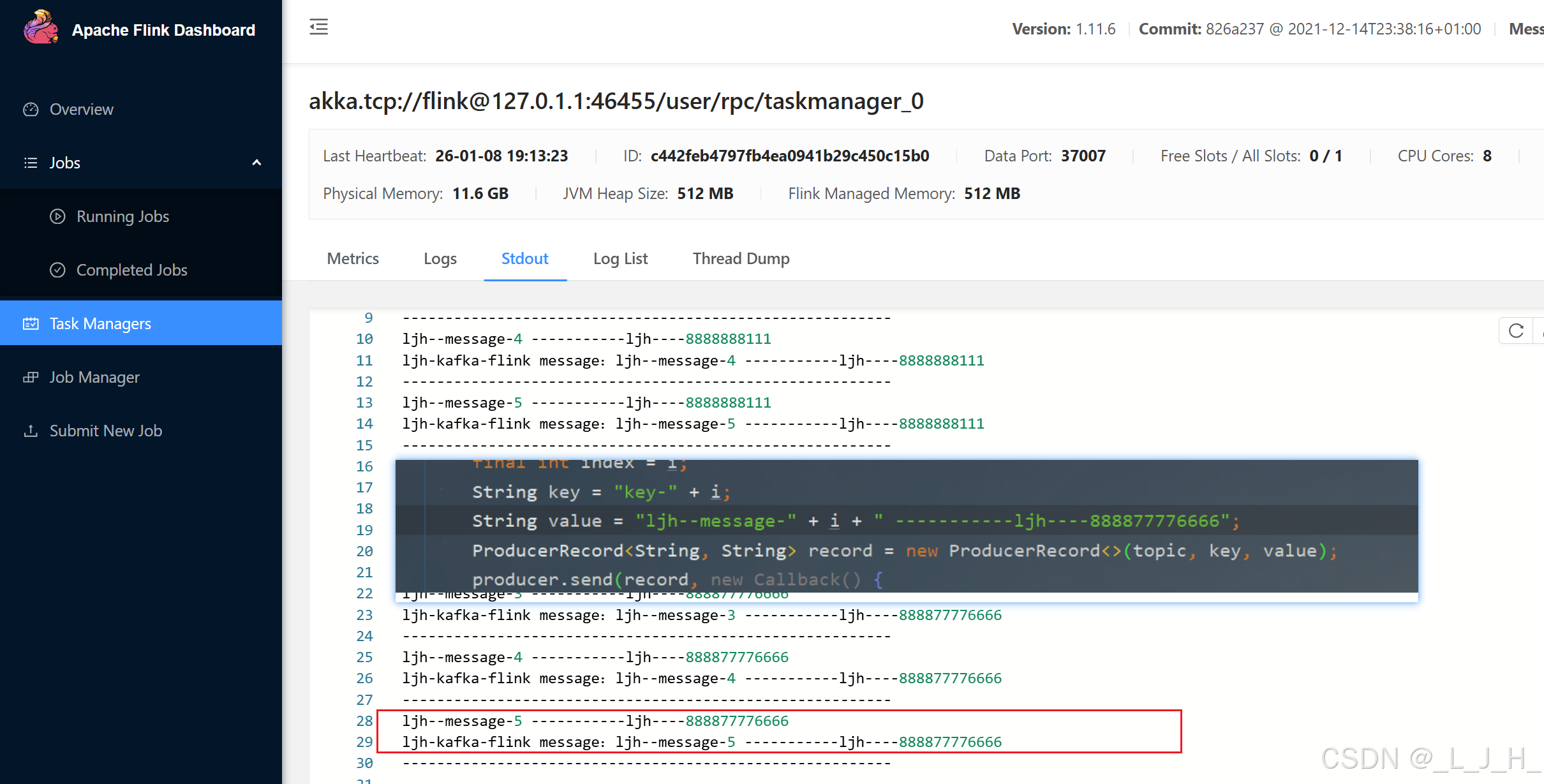1544x784 pixels.
Task: Switch to the Logs tab
Action: 440,258
